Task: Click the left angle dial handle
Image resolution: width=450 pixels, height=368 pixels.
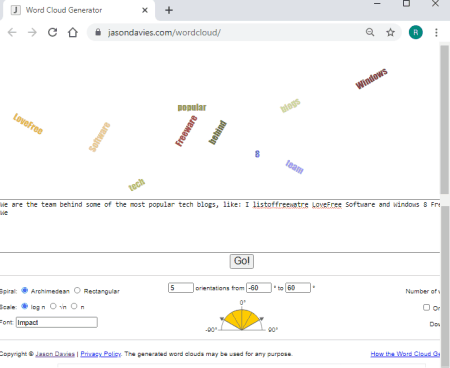Action: tap(222, 319)
